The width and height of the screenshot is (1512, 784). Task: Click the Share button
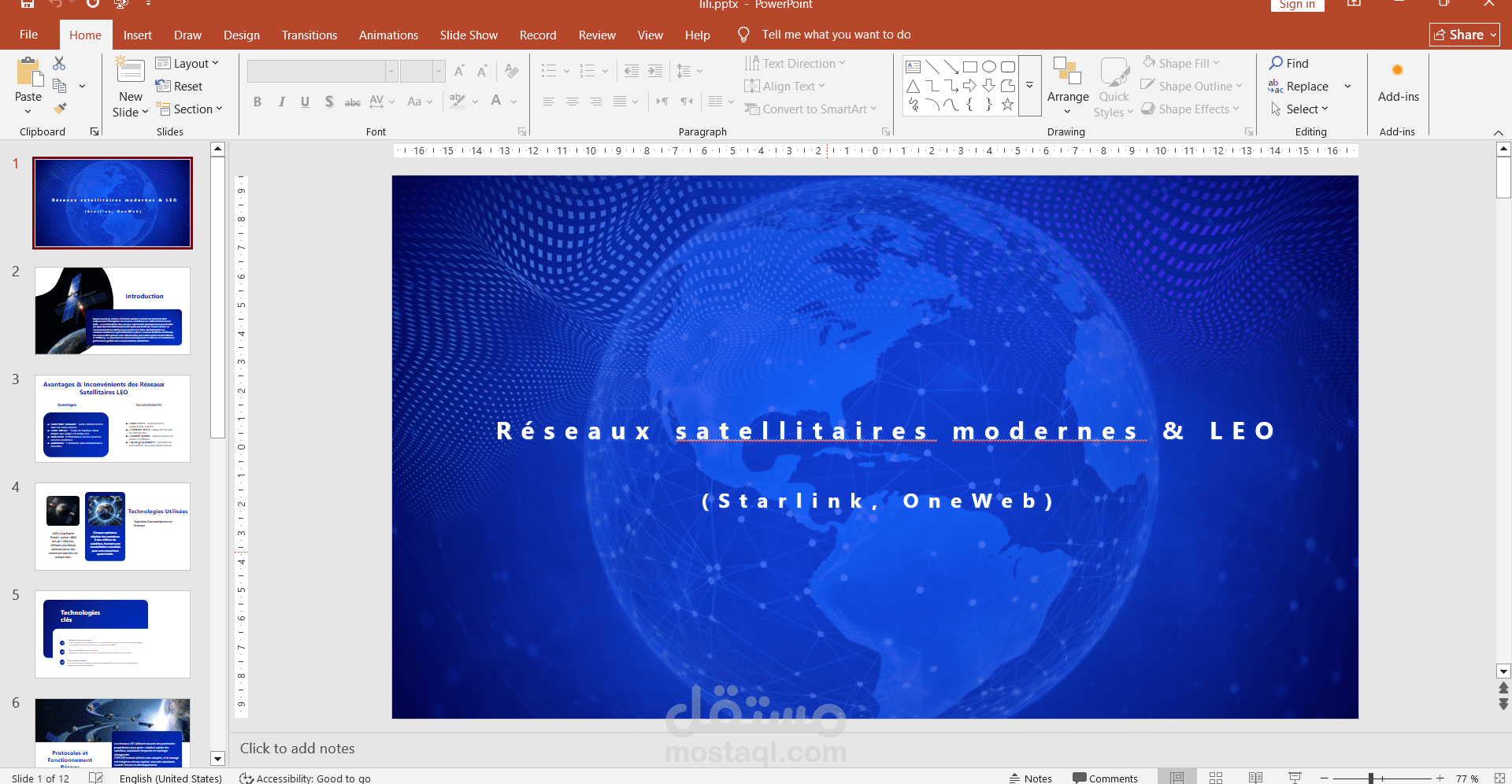click(1465, 35)
